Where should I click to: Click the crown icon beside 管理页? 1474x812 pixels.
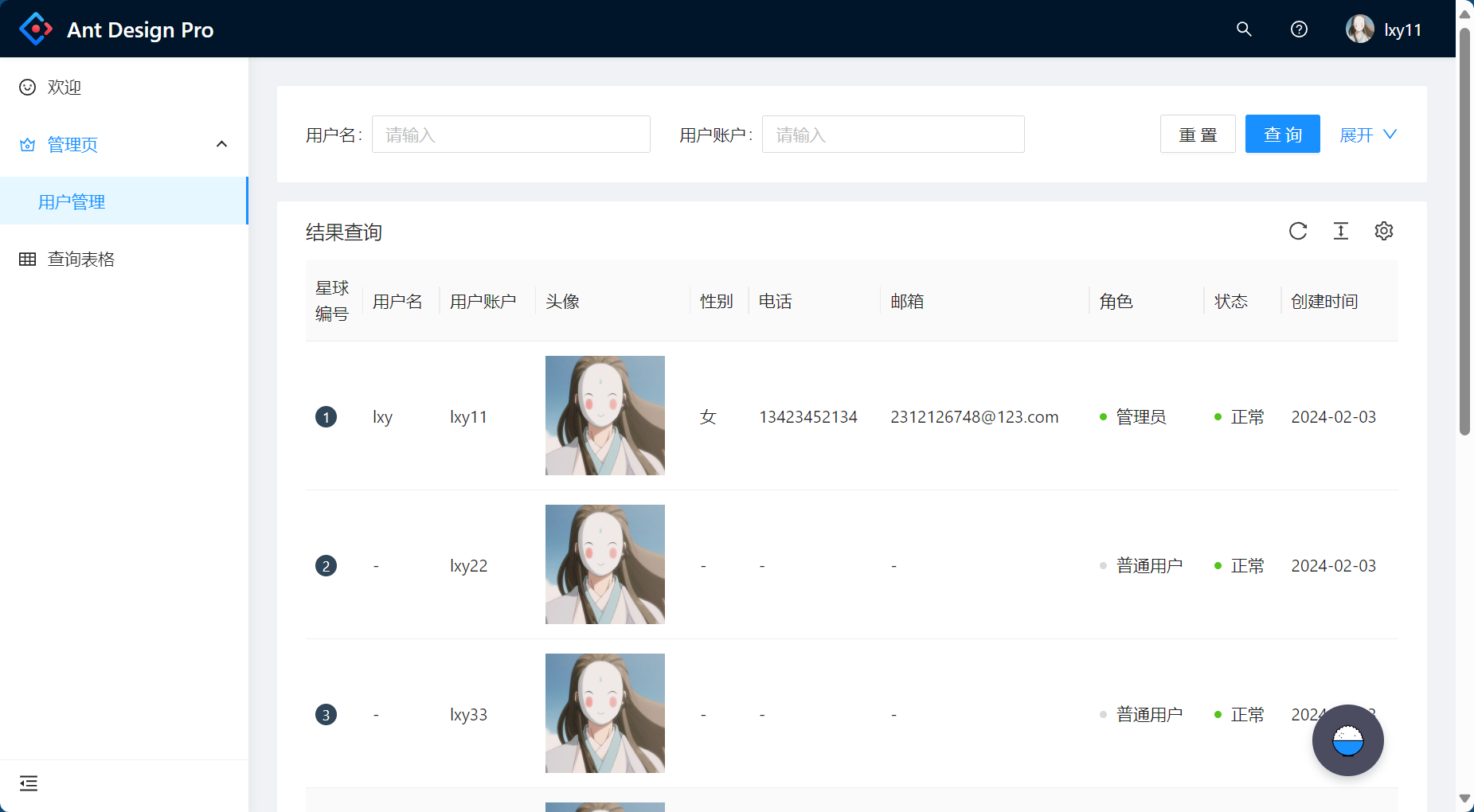(x=28, y=145)
